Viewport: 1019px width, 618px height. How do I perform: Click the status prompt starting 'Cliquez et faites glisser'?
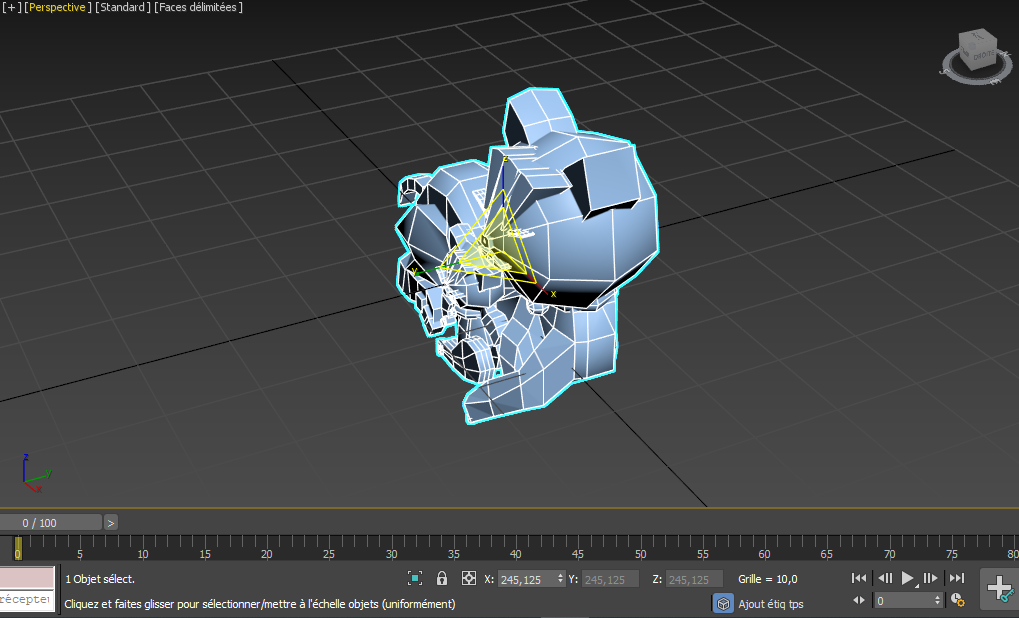point(260,604)
